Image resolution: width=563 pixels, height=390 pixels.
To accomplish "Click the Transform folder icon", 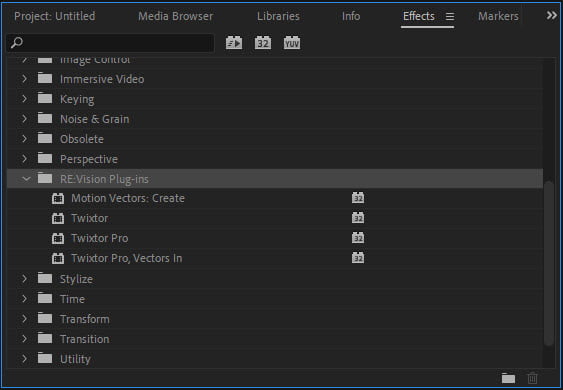I will point(45,318).
